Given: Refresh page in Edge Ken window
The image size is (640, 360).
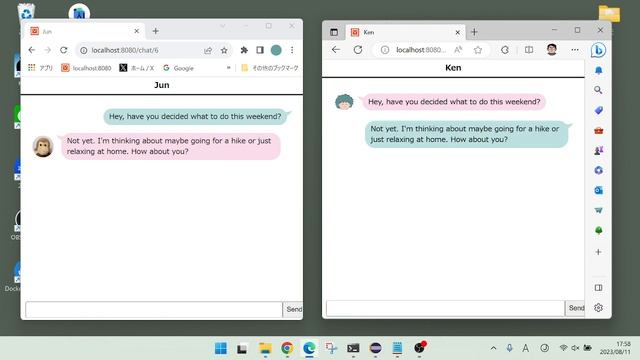Looking at the screenshot, I should [x=358, y=50].
